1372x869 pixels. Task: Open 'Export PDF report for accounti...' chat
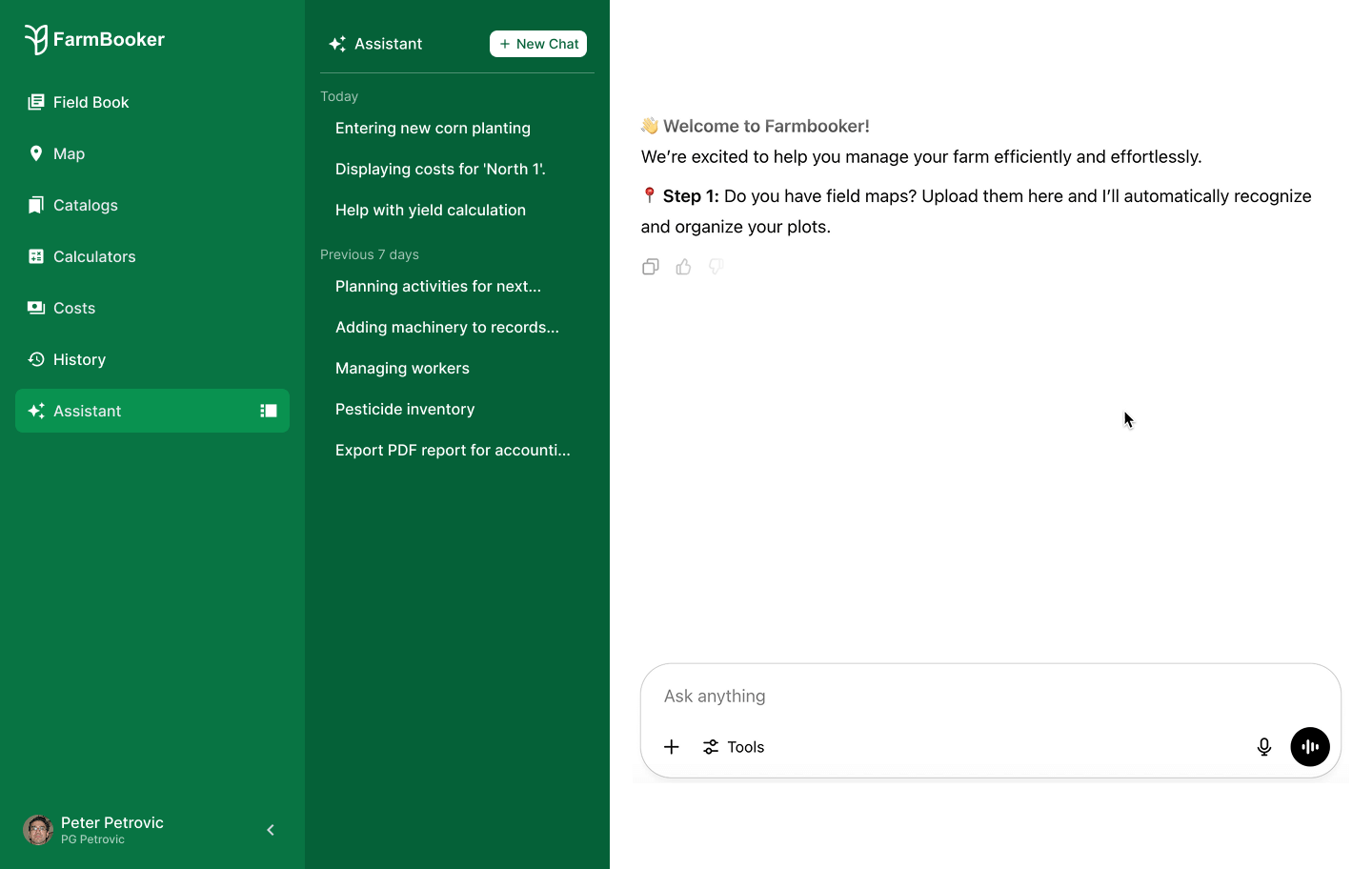point(453,450)
